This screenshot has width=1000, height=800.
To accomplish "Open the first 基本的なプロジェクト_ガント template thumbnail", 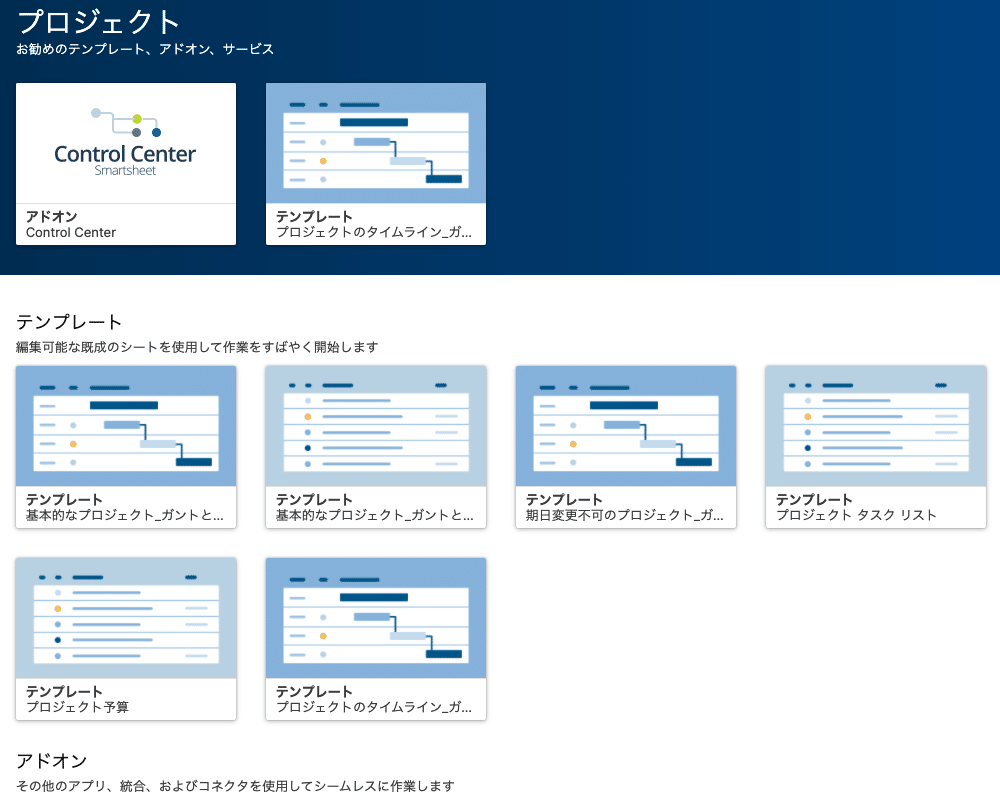I will click(x=125, y=426).
